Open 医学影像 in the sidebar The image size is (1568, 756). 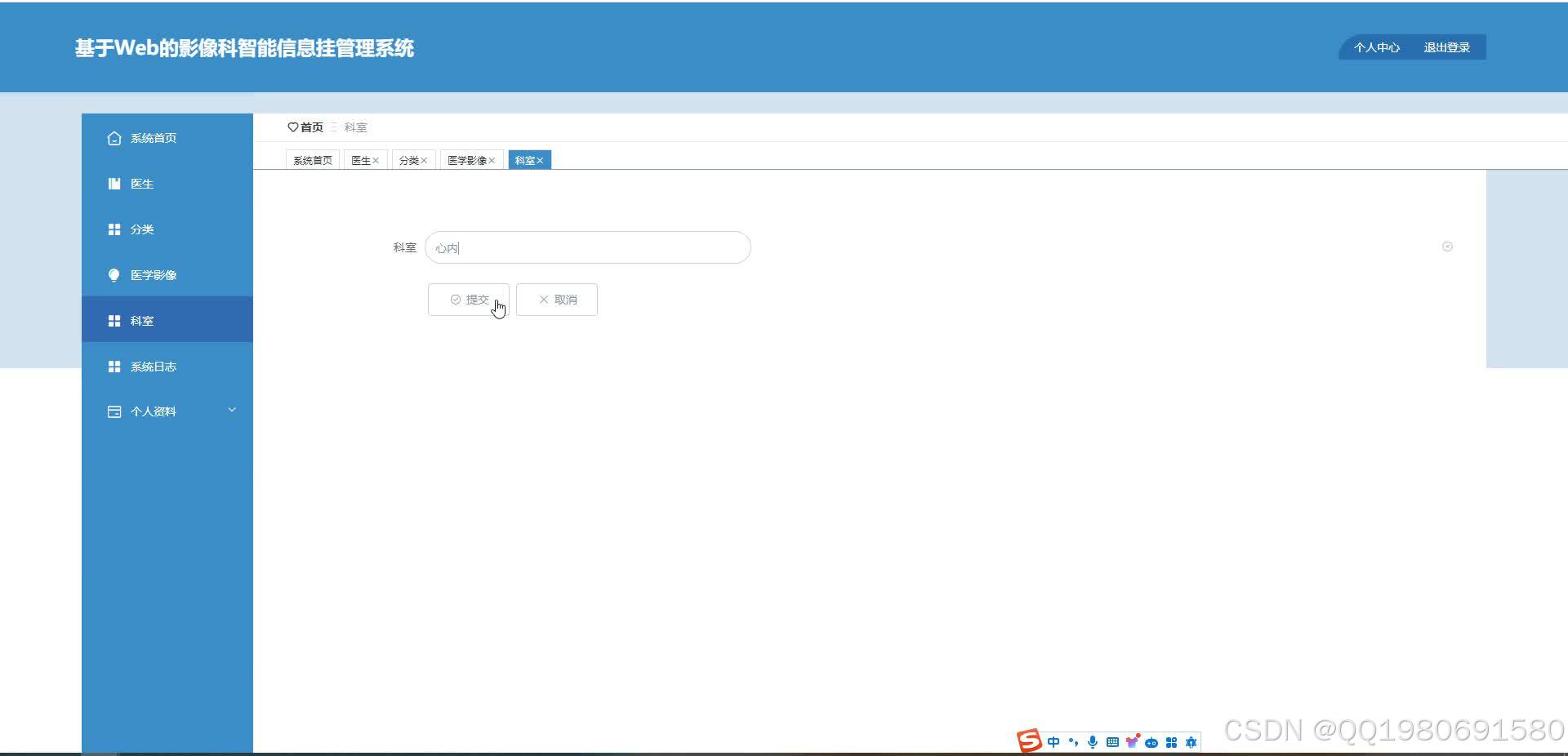pos(167,275)
